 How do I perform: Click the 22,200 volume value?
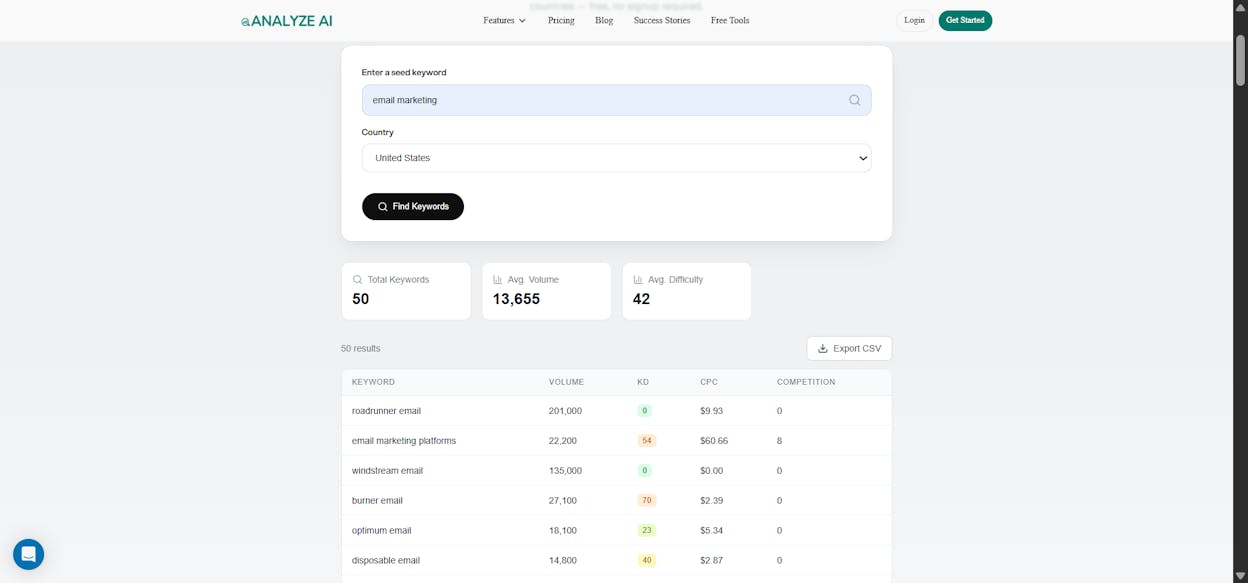point(562,441)
